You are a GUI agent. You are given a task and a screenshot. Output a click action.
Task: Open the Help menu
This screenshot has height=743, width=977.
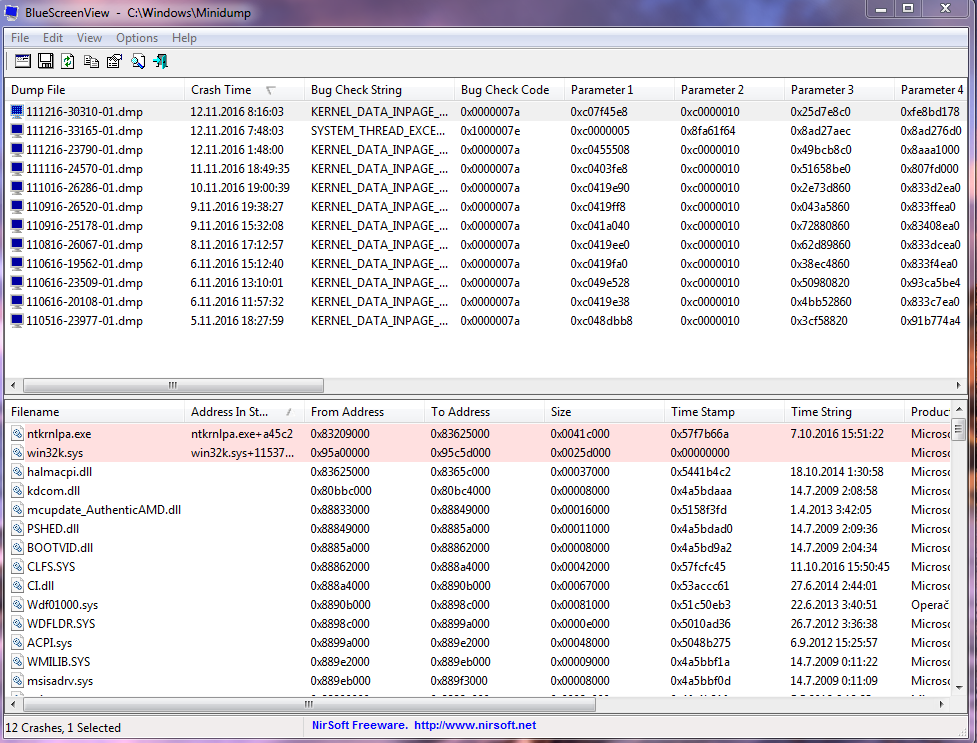coord(184,38)
